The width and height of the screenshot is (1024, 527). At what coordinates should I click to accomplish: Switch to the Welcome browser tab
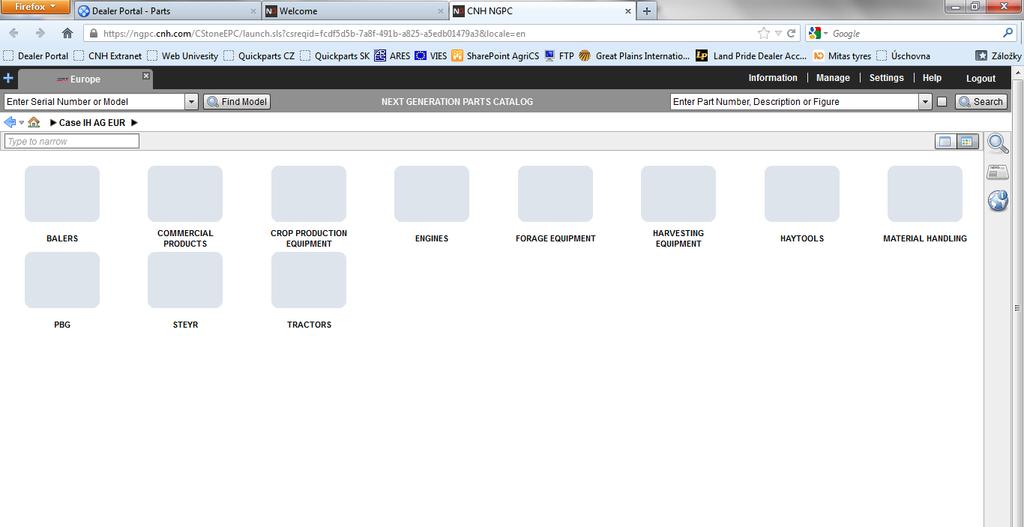(x=355, y=11)
